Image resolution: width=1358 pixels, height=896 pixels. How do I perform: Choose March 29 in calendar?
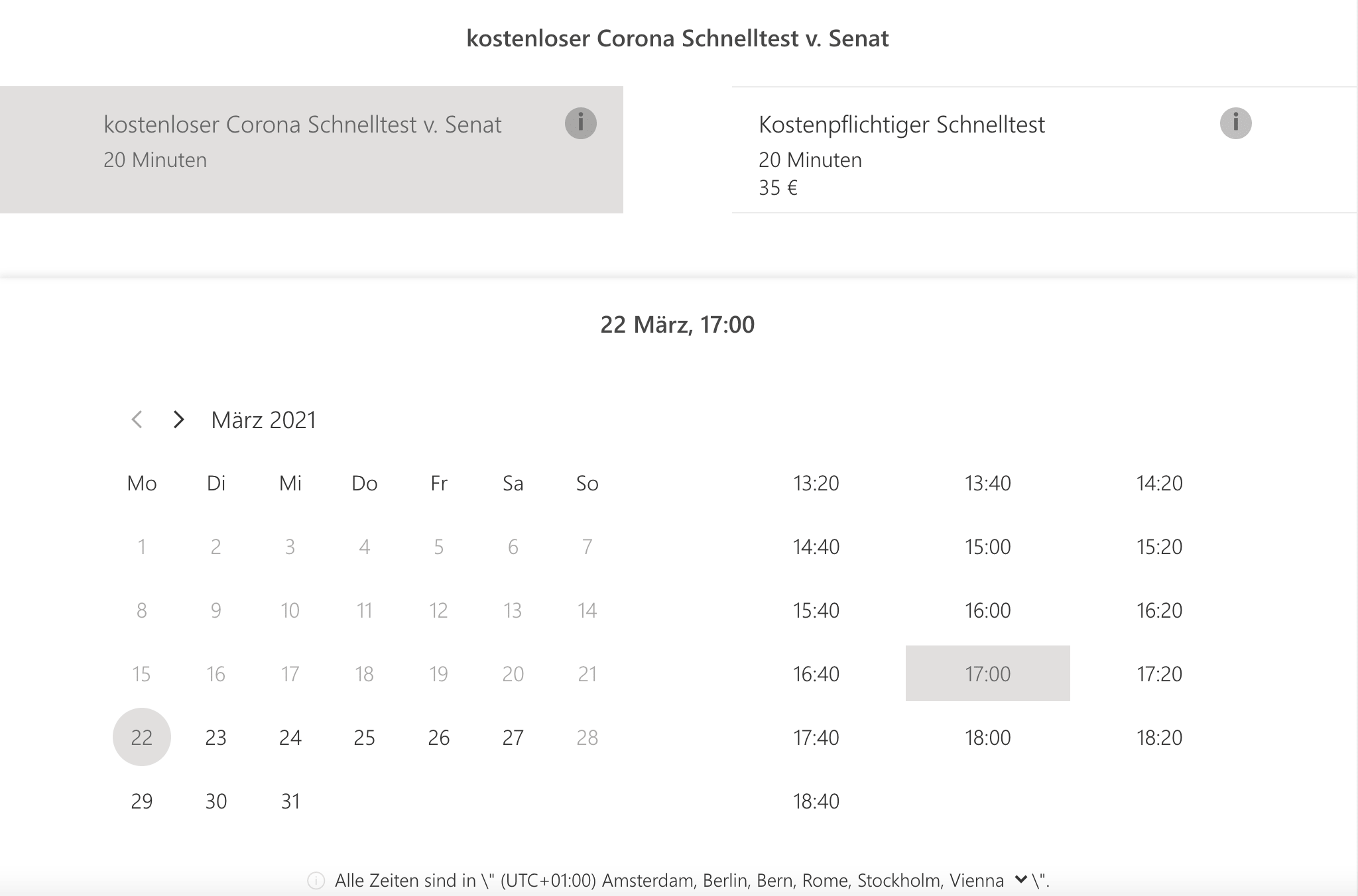tap(142, 801)
